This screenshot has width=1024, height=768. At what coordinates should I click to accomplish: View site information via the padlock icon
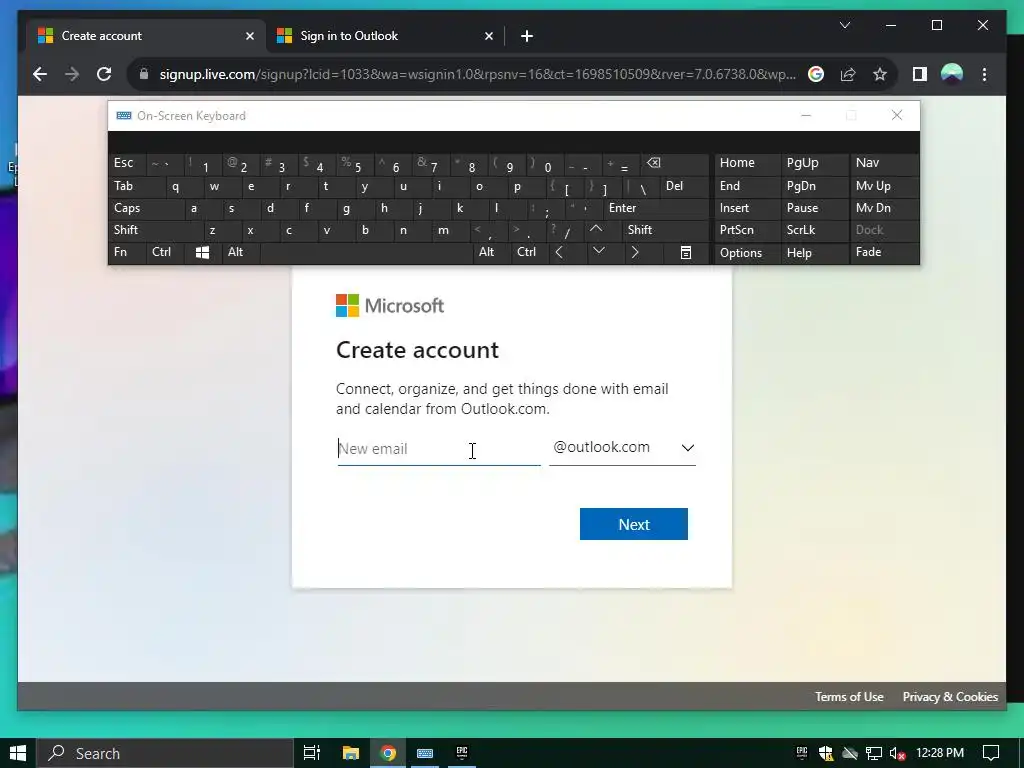click(x=144, y=74)
